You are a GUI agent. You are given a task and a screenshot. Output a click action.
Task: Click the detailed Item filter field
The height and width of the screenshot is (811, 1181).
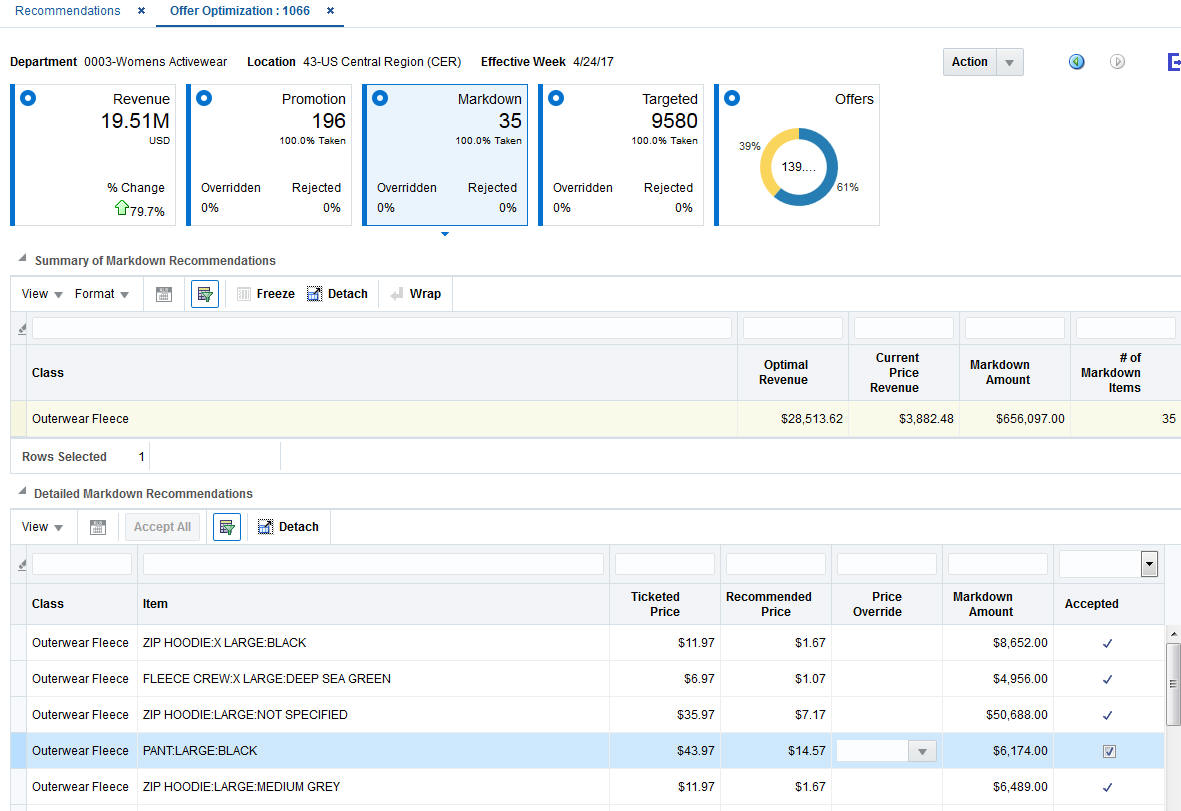pyautogui.click(x=374, y=564)
